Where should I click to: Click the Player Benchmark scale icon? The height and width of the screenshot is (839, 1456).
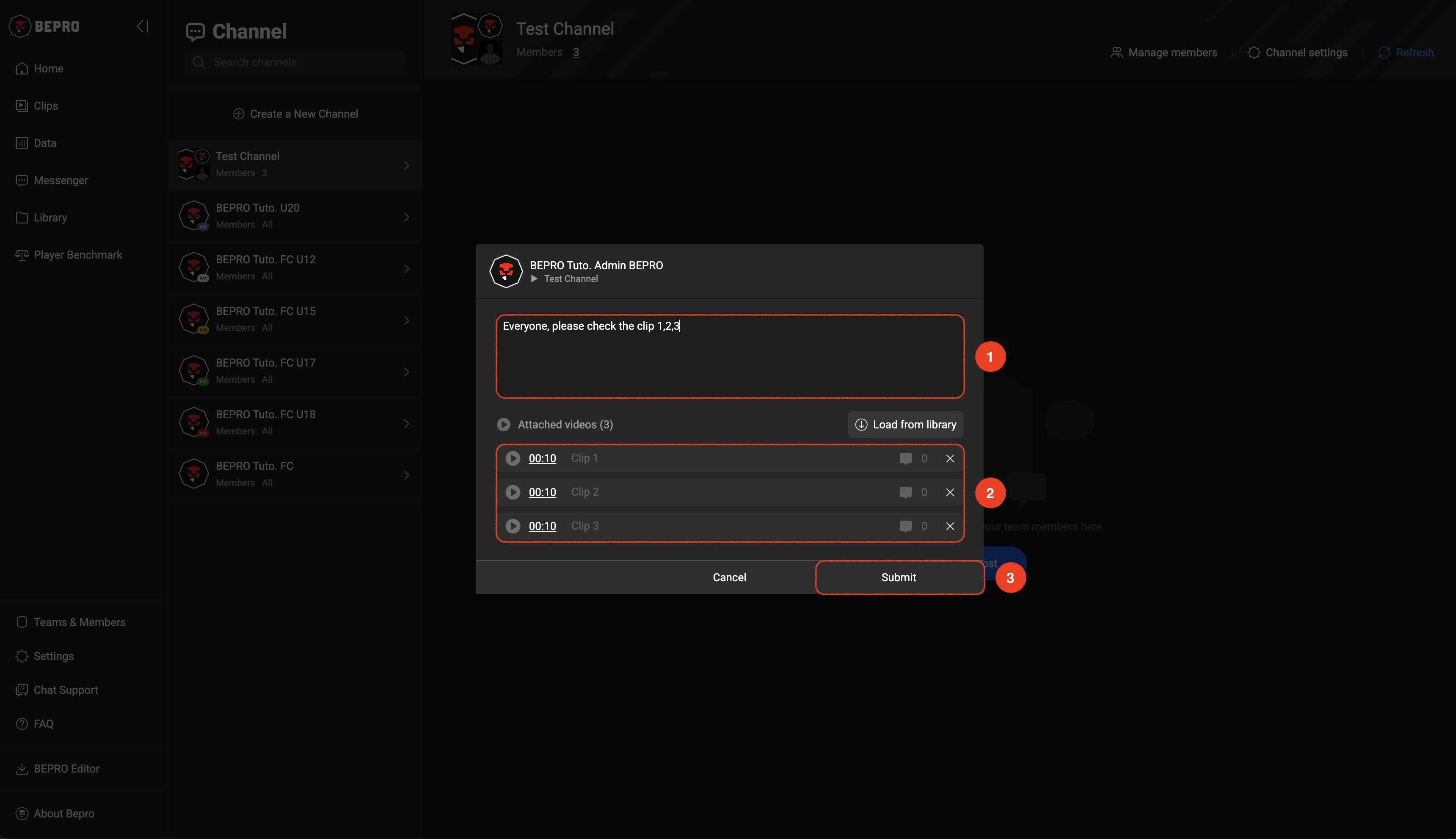(22, 255)
